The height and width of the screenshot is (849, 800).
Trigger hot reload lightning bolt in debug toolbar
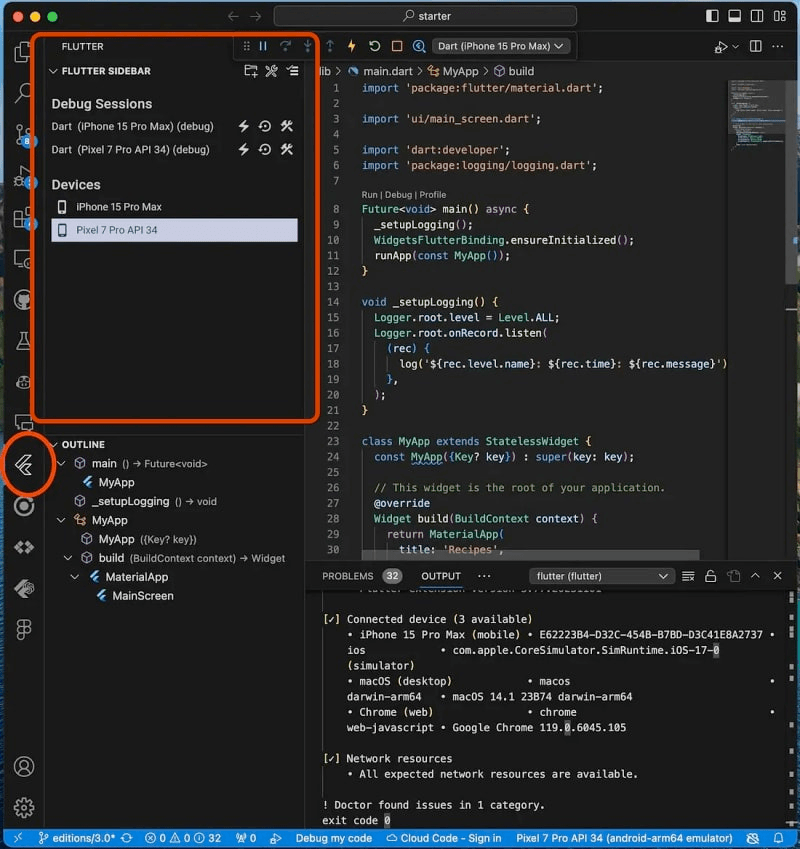[x=351, y=46]
